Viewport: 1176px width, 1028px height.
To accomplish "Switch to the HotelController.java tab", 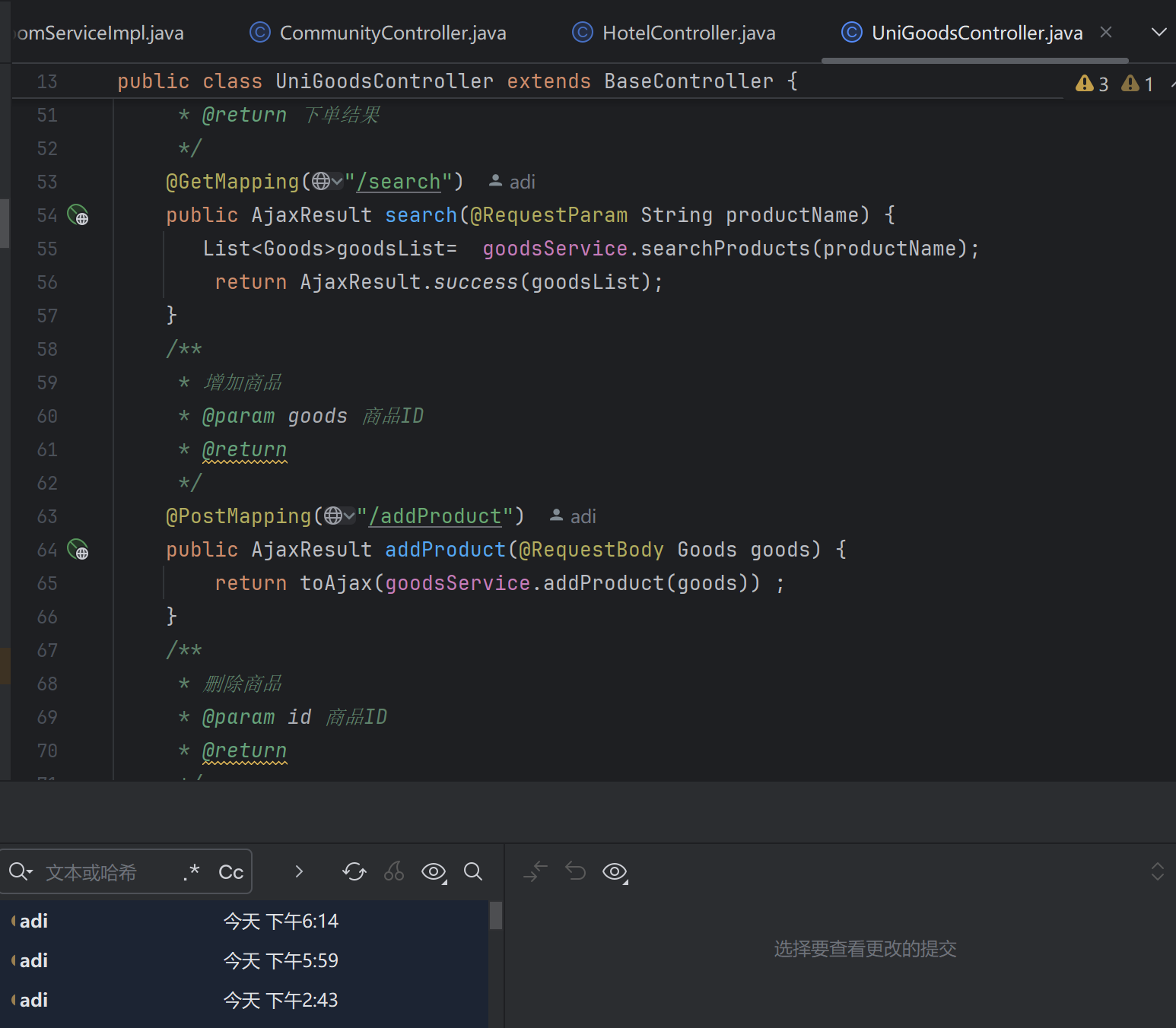I will pos(688,33).
